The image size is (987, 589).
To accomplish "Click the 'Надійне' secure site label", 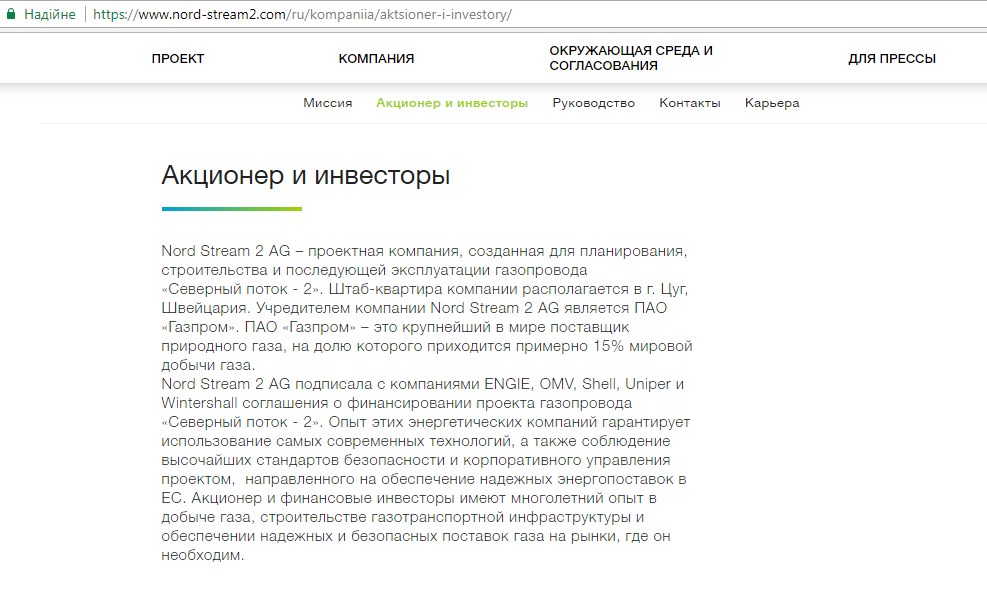I will click(50, 14).
